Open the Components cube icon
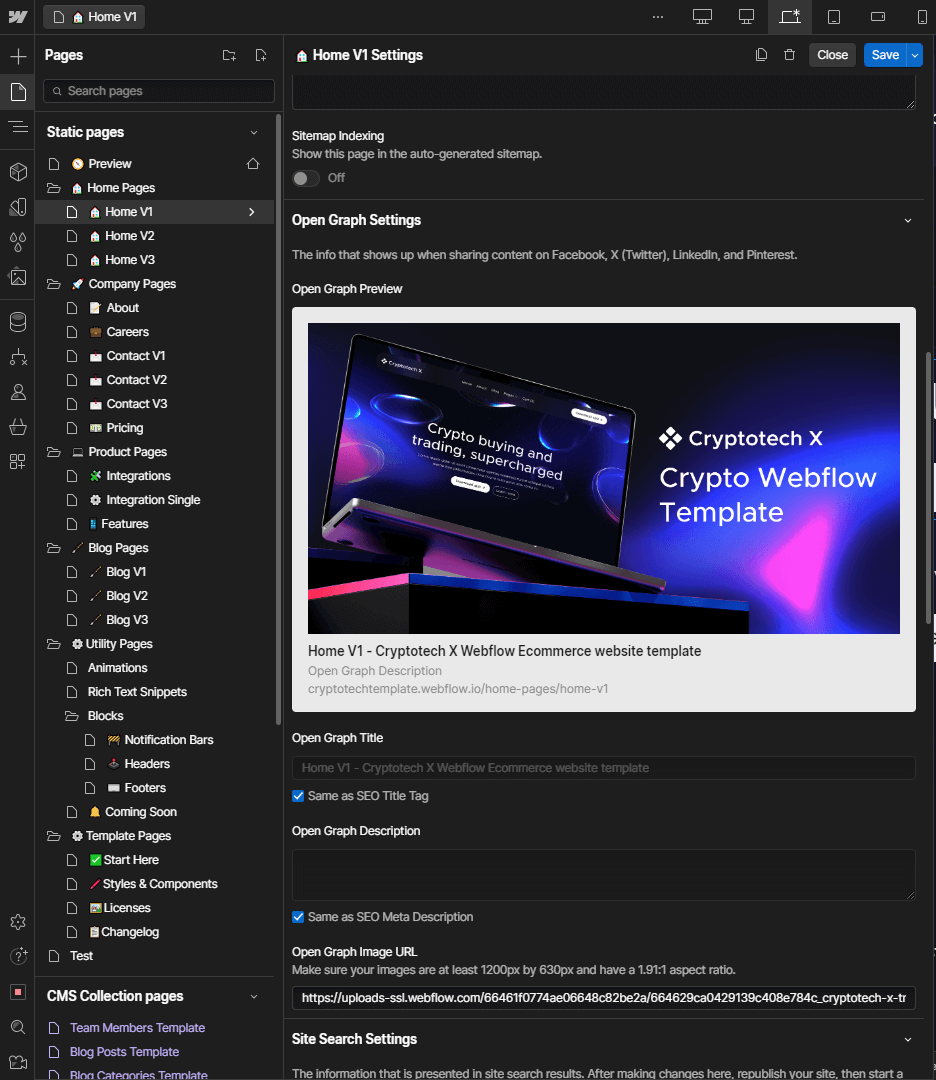The height and width of the screenshot is (1080, 936). 18,172
